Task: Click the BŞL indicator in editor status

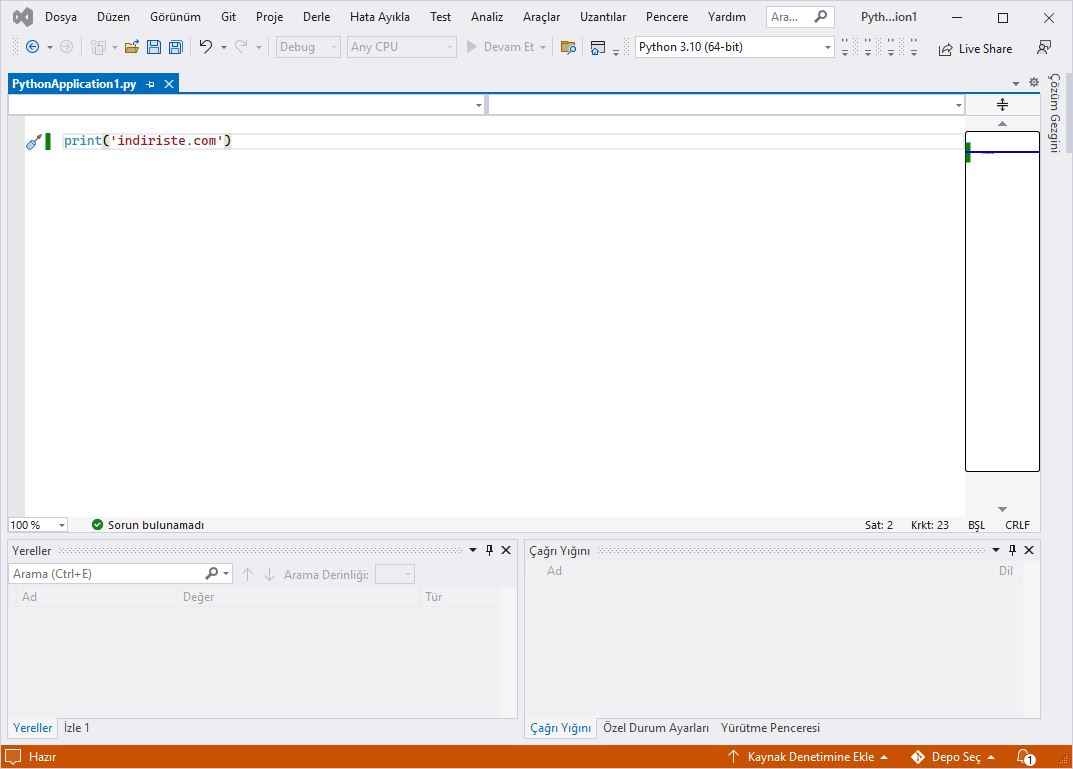Action: point(977,525)
